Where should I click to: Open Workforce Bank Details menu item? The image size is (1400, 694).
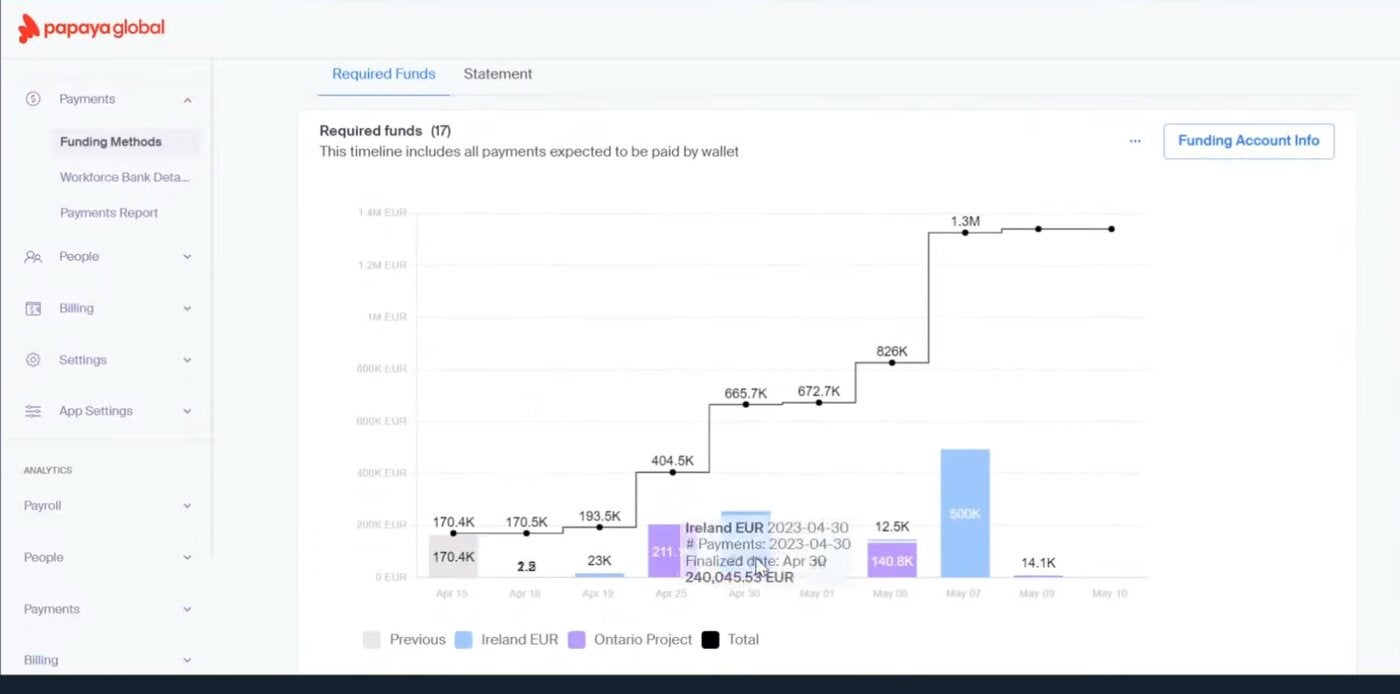[x=124, y=177]
